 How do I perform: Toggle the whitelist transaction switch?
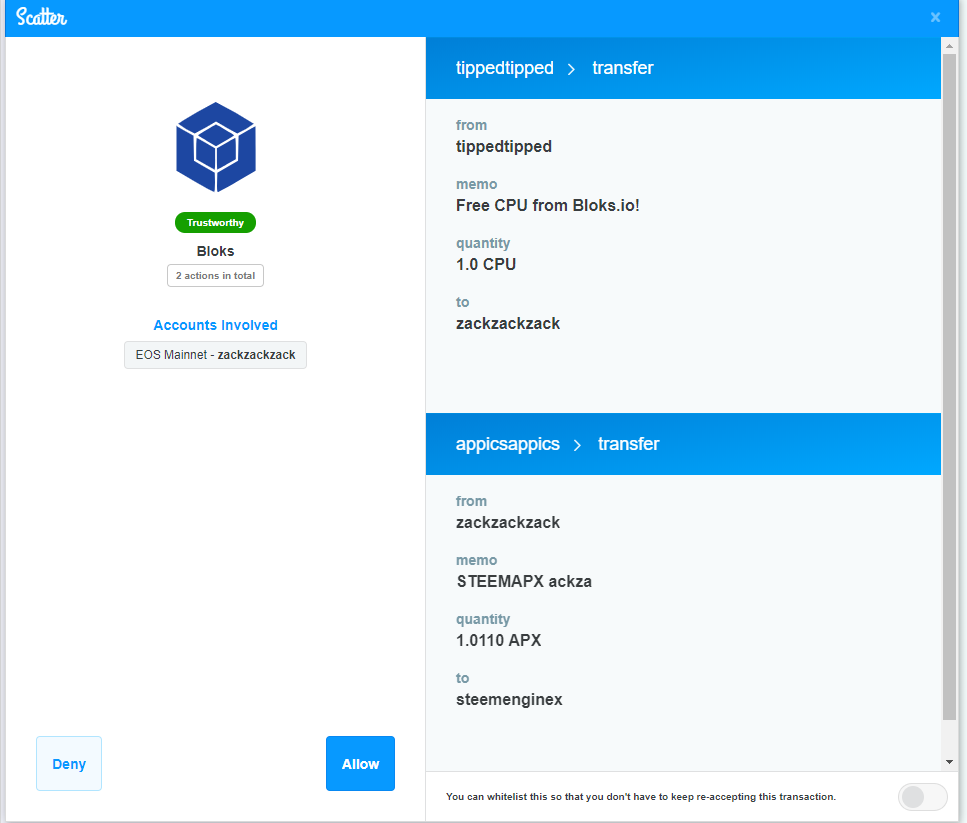[923, 796]
